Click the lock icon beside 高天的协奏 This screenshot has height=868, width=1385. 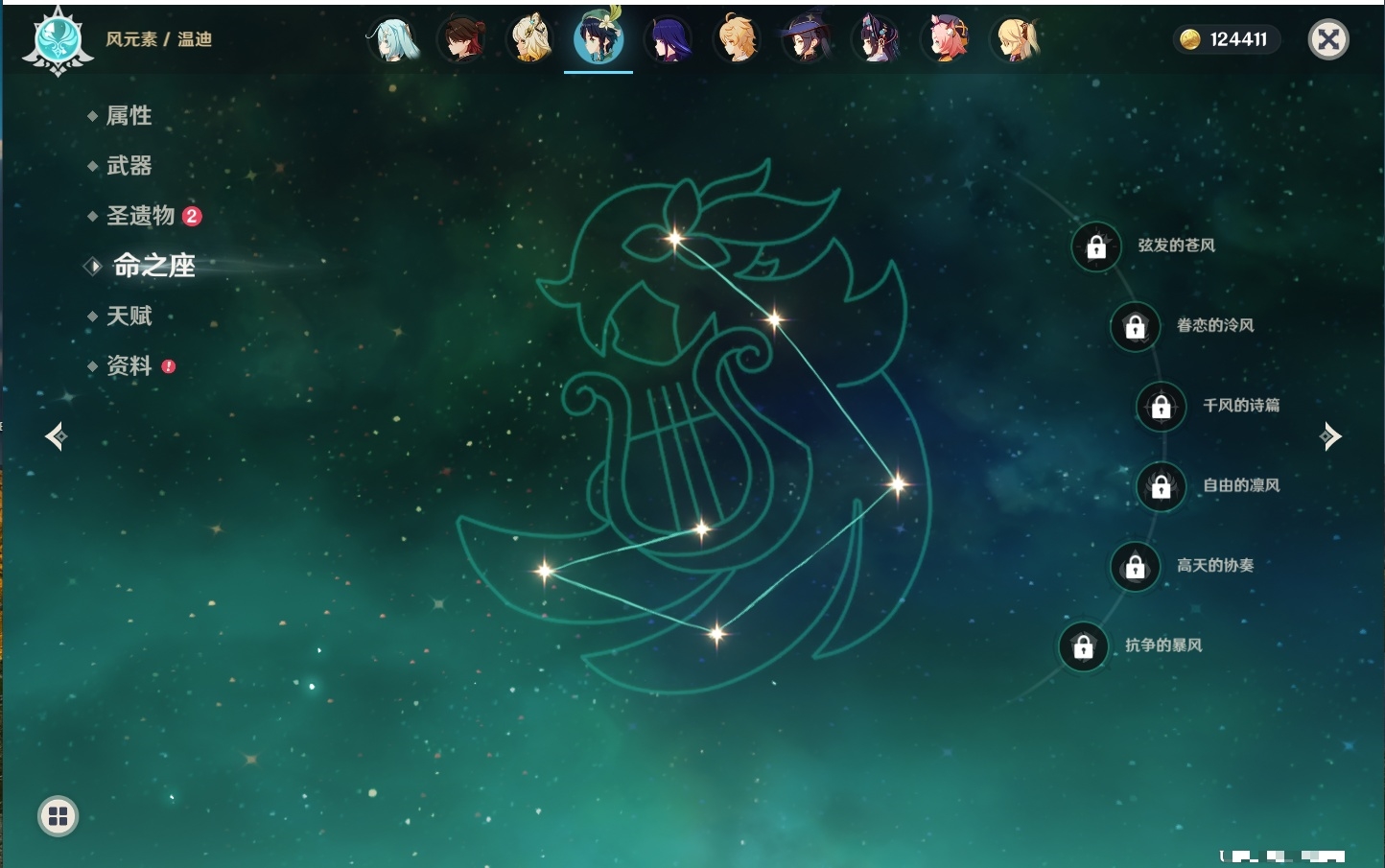pos(1136,567)
